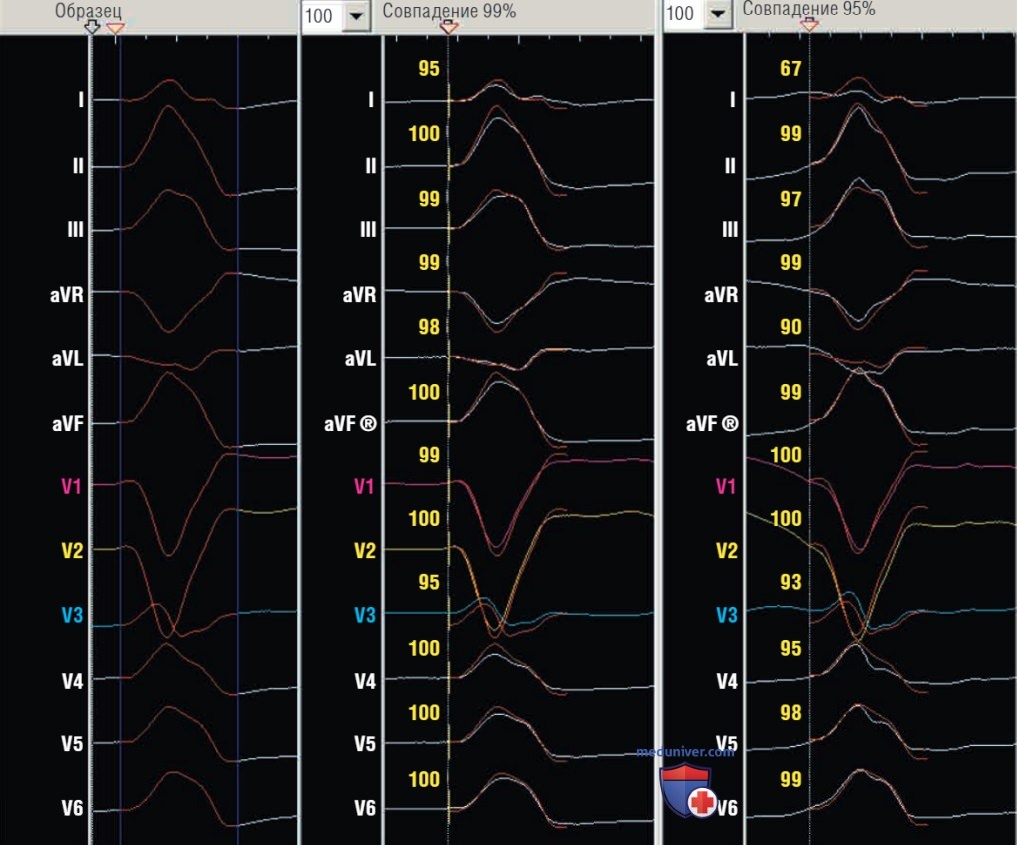The image size is (1017, 845).
Task: Select the orange triangle marker in the 95% match panel
Action: (x=809, y=25)
